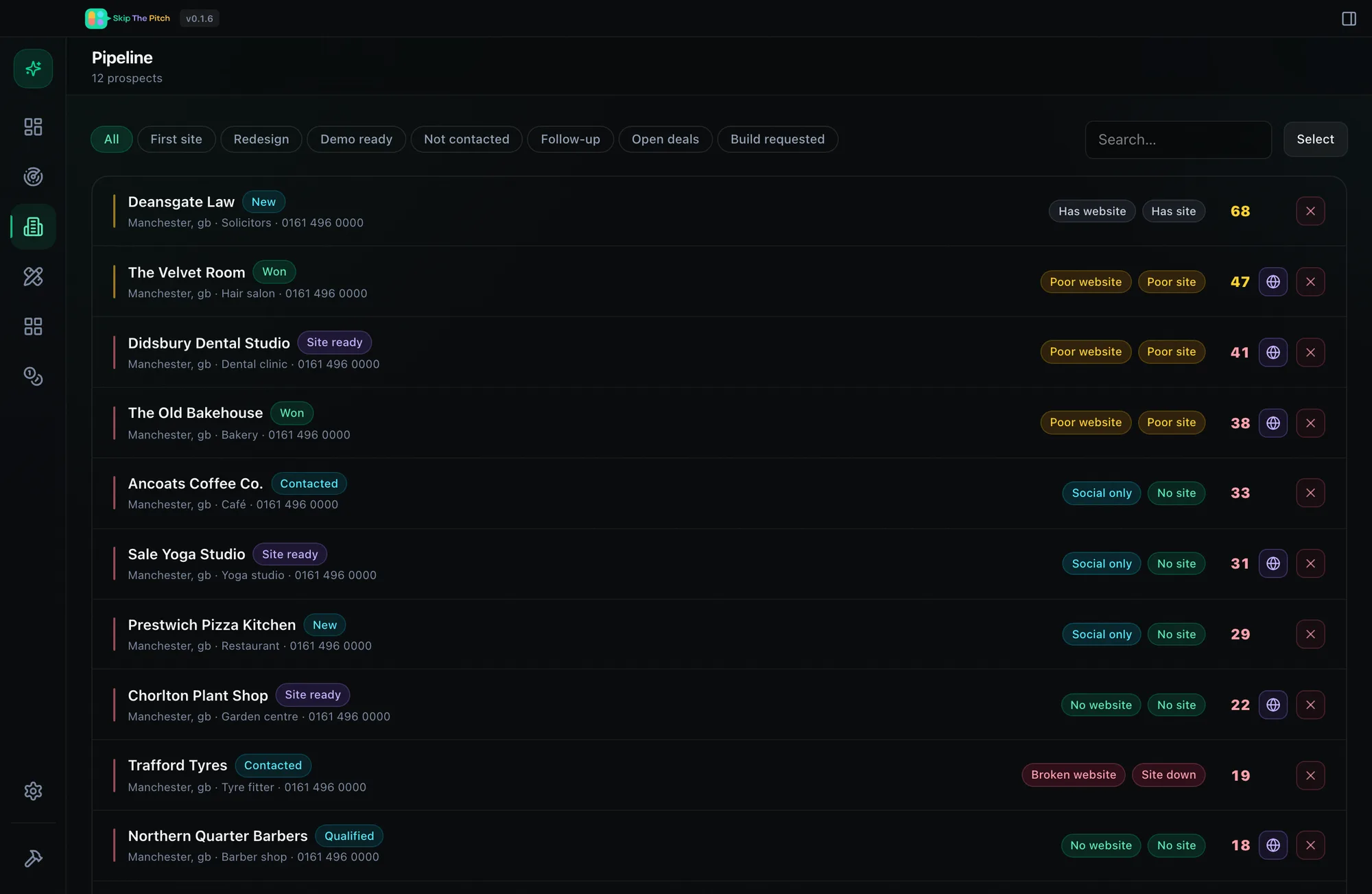Open the coins billing icon in sidebar

pos(33,377)
